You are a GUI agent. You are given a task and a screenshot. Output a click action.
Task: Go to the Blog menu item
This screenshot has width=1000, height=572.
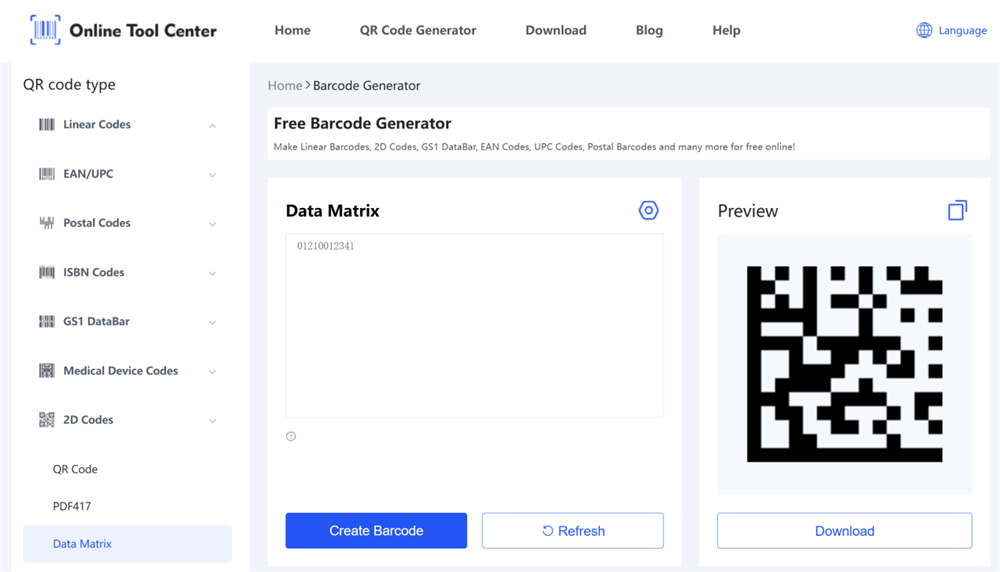pos(649,30)
